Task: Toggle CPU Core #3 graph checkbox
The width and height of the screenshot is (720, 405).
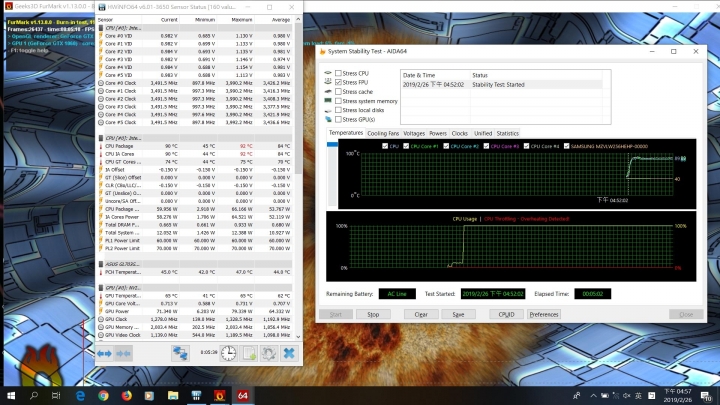Action: tap(486, 146)
